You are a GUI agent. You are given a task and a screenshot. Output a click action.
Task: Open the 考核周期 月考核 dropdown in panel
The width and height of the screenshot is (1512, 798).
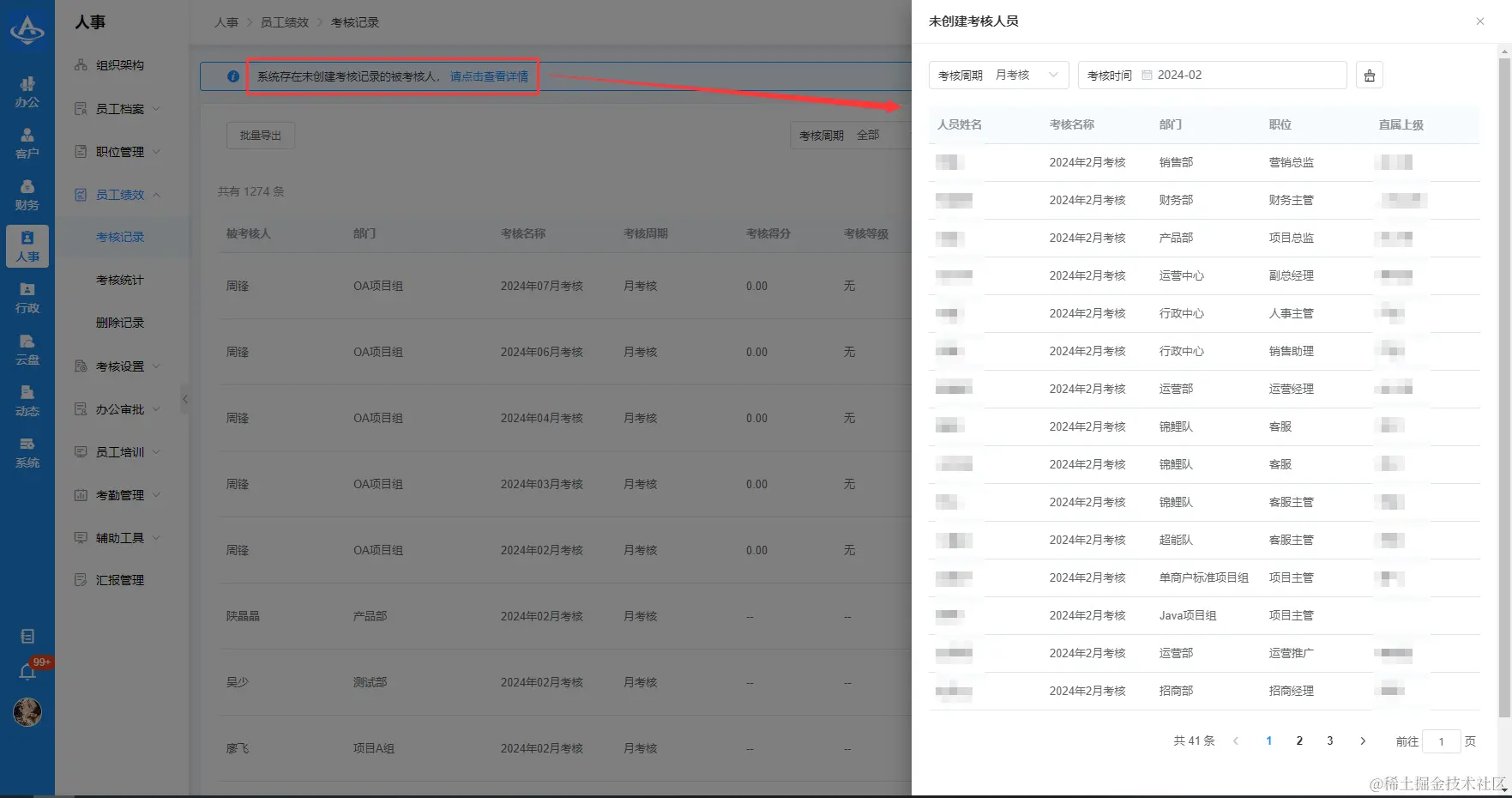tap(998, 76)
